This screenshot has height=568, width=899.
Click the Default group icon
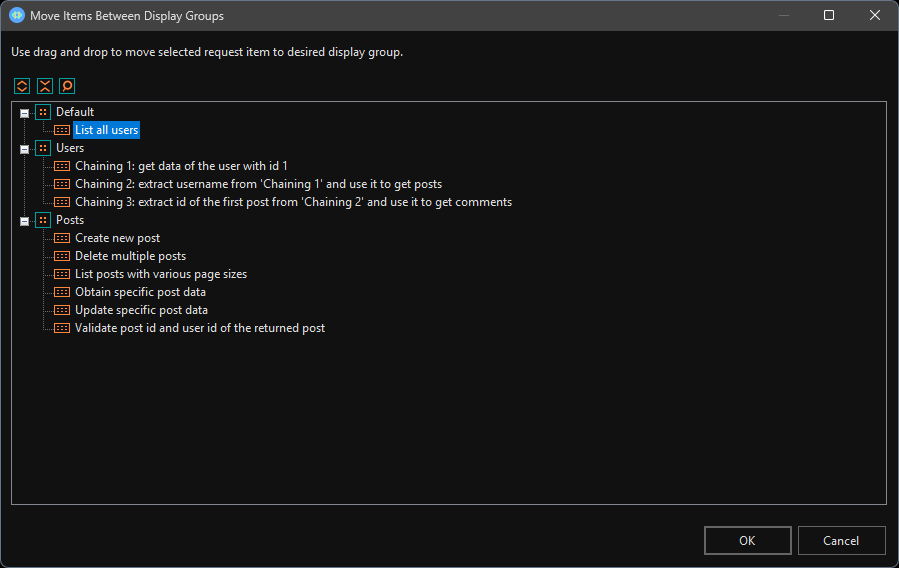click(x=43, y=112)
